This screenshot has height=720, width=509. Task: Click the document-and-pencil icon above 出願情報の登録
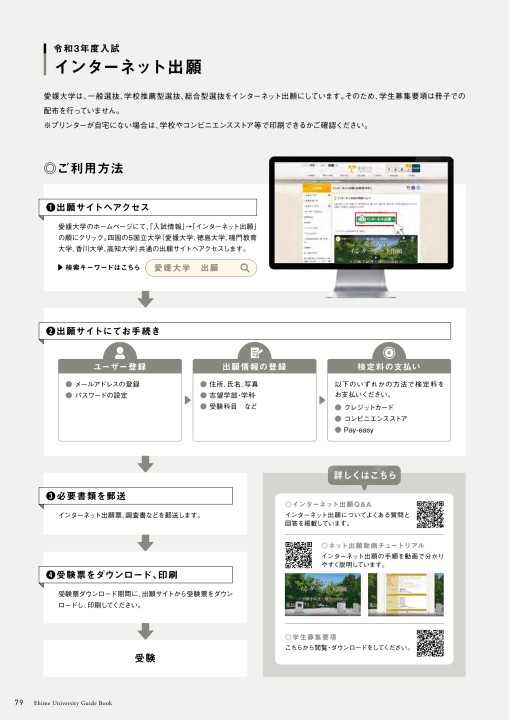click(x=255, y=353)
